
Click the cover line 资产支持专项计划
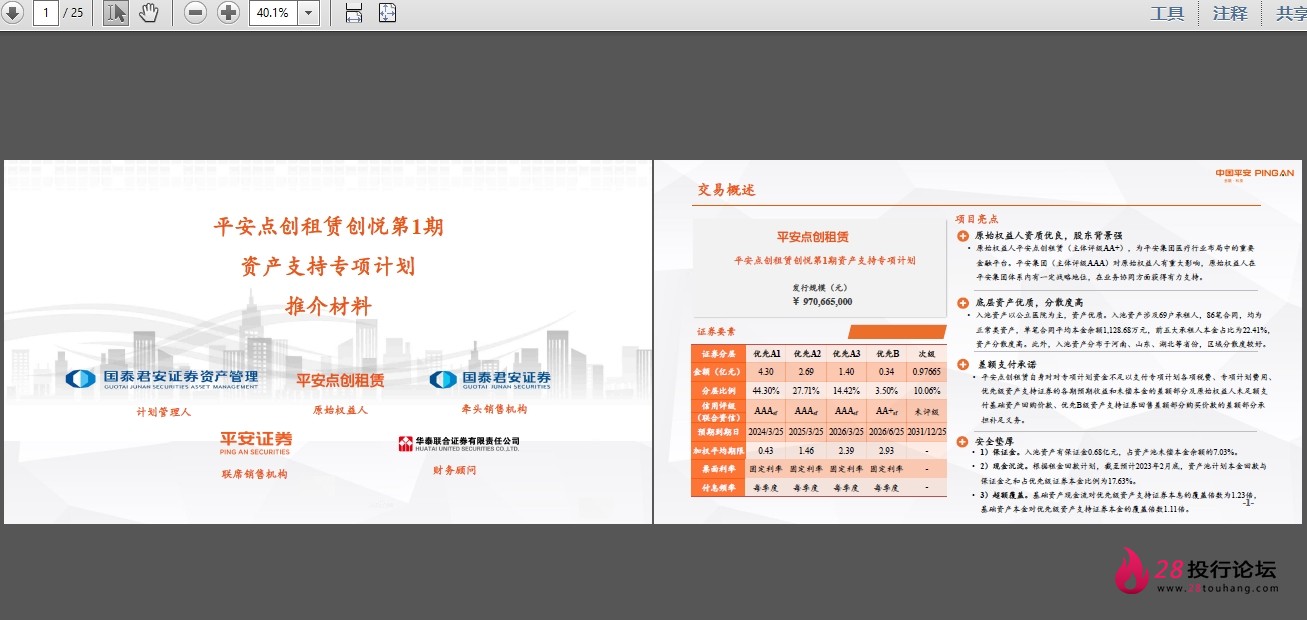pyautogui.click(x=328, y=267)
